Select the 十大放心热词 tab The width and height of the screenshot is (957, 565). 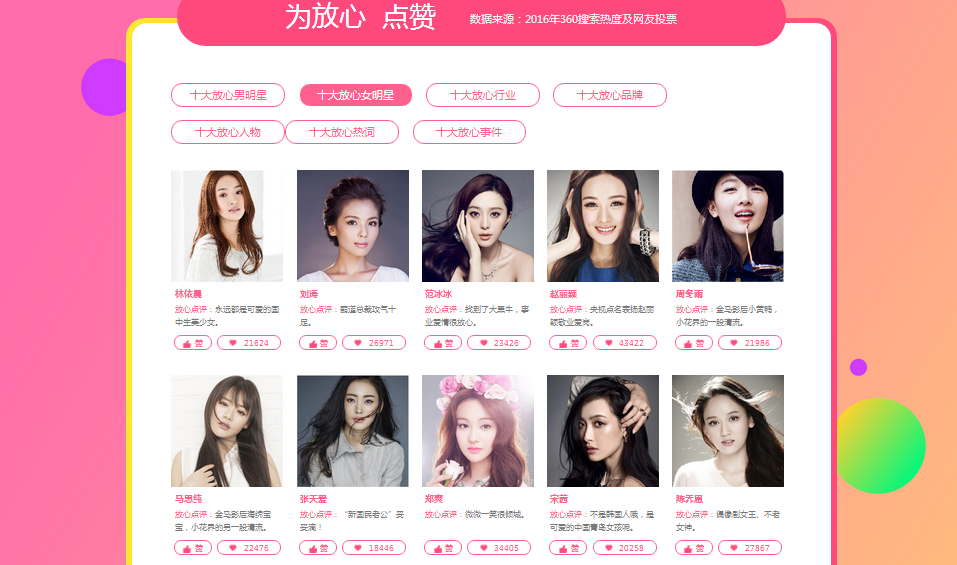342,132
